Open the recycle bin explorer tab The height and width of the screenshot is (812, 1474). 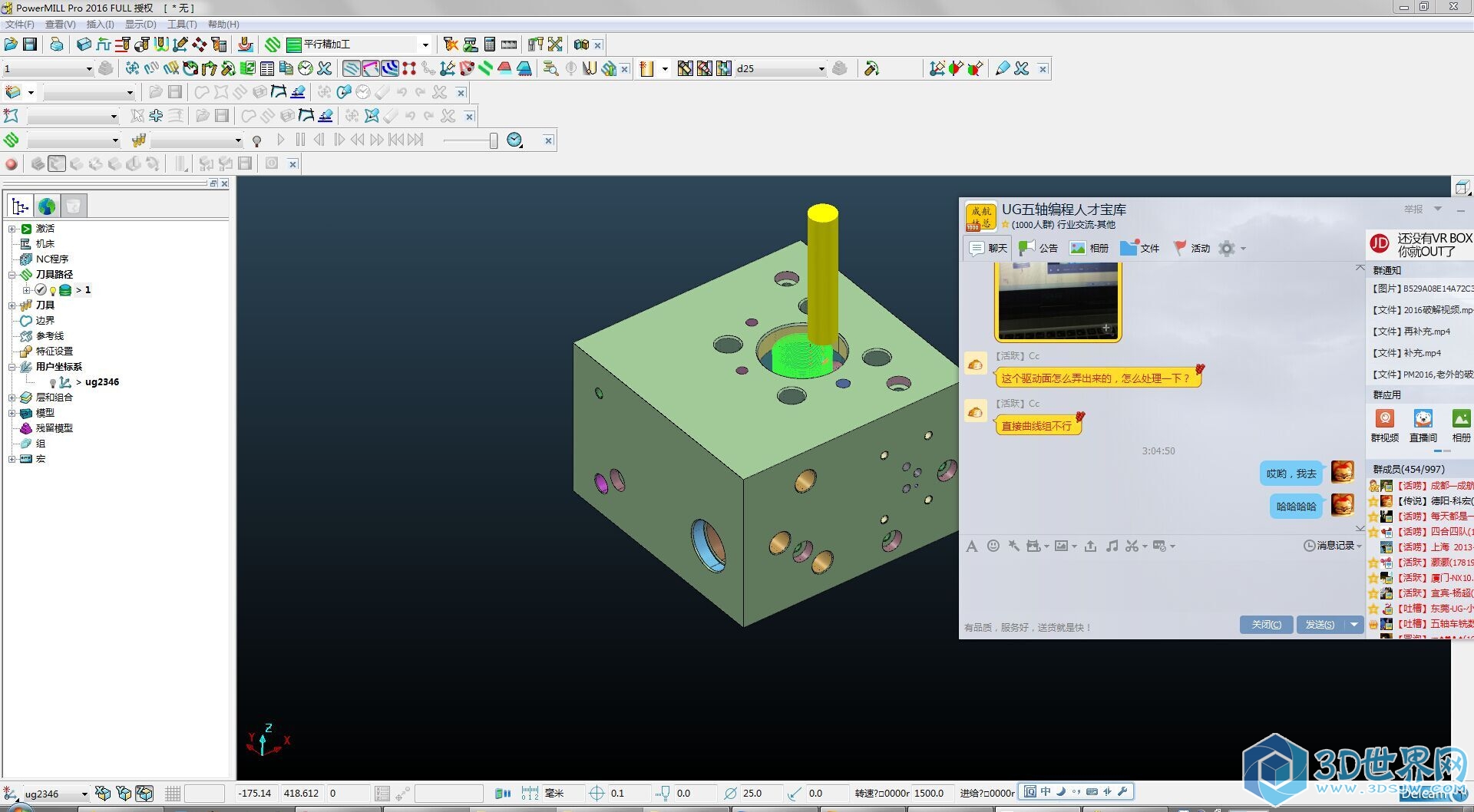(x=73, y=206)
